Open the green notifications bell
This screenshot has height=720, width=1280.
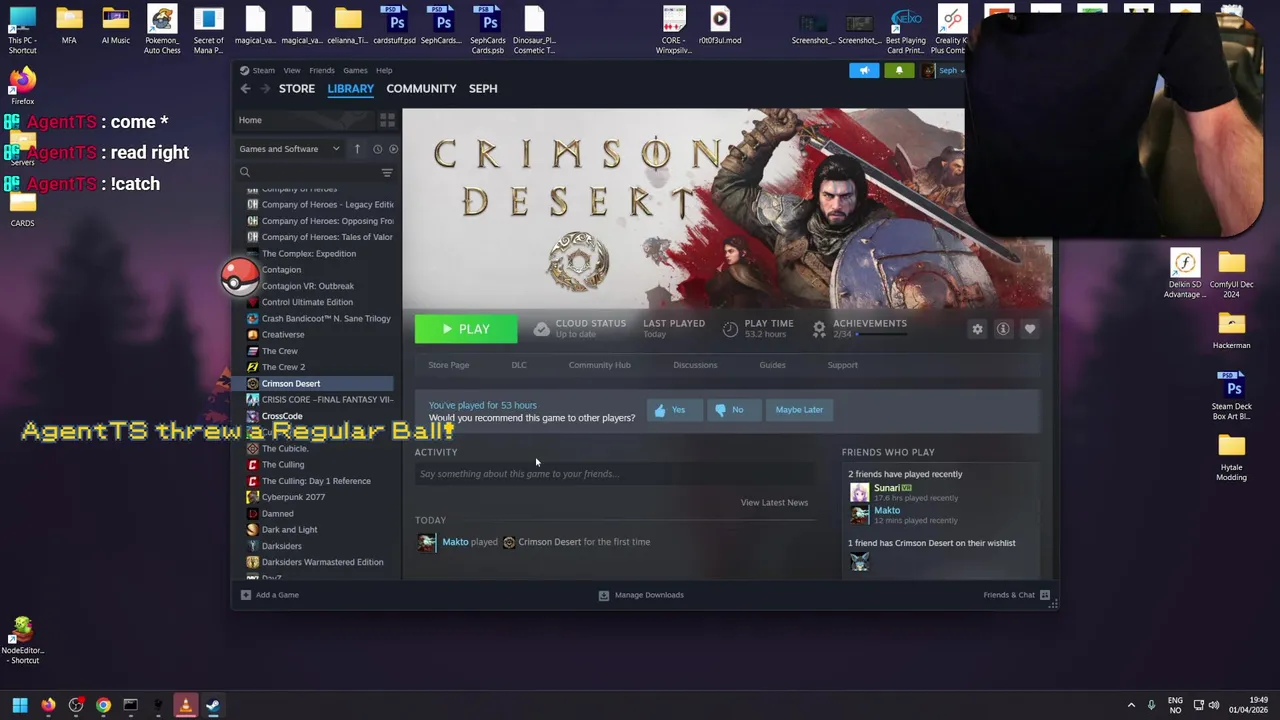point(899,70)
